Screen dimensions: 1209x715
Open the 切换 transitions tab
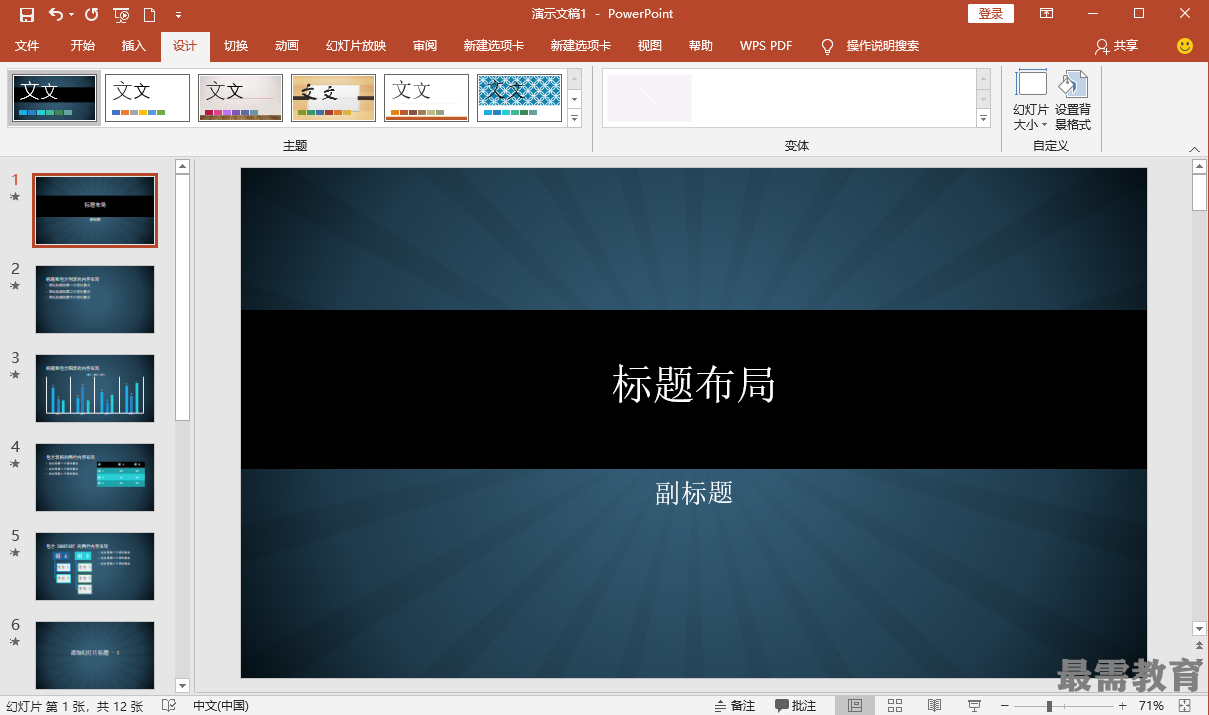(236, 46)
